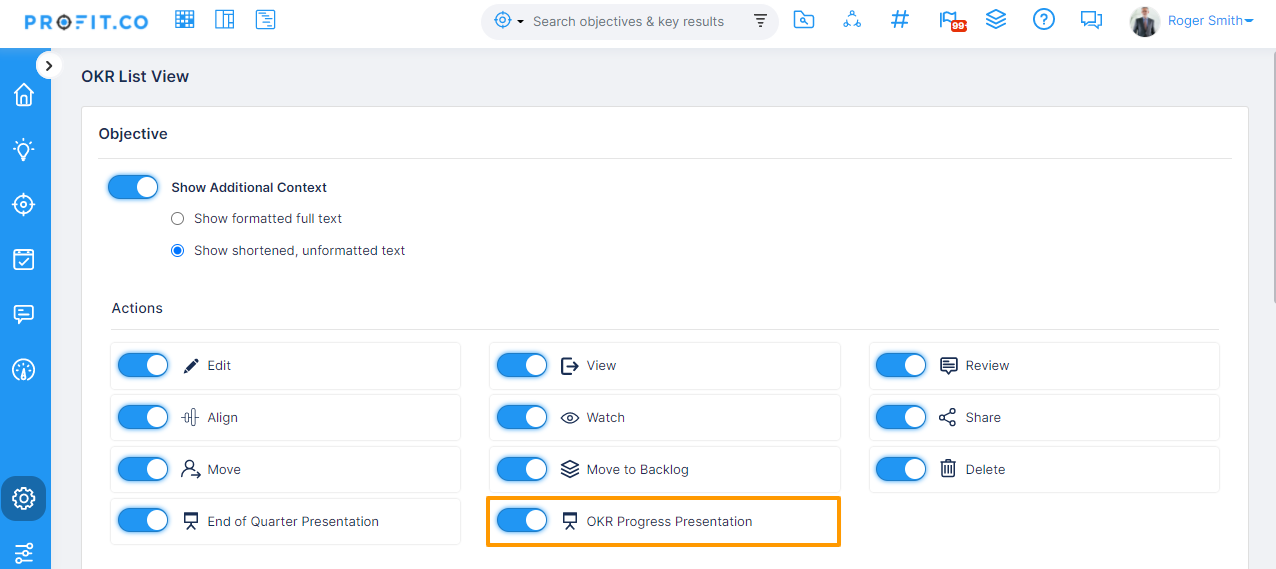The width and height of the screenshot is (1276, 569).
Task: Click the Delete trash icon
Action: pos(948,469)
